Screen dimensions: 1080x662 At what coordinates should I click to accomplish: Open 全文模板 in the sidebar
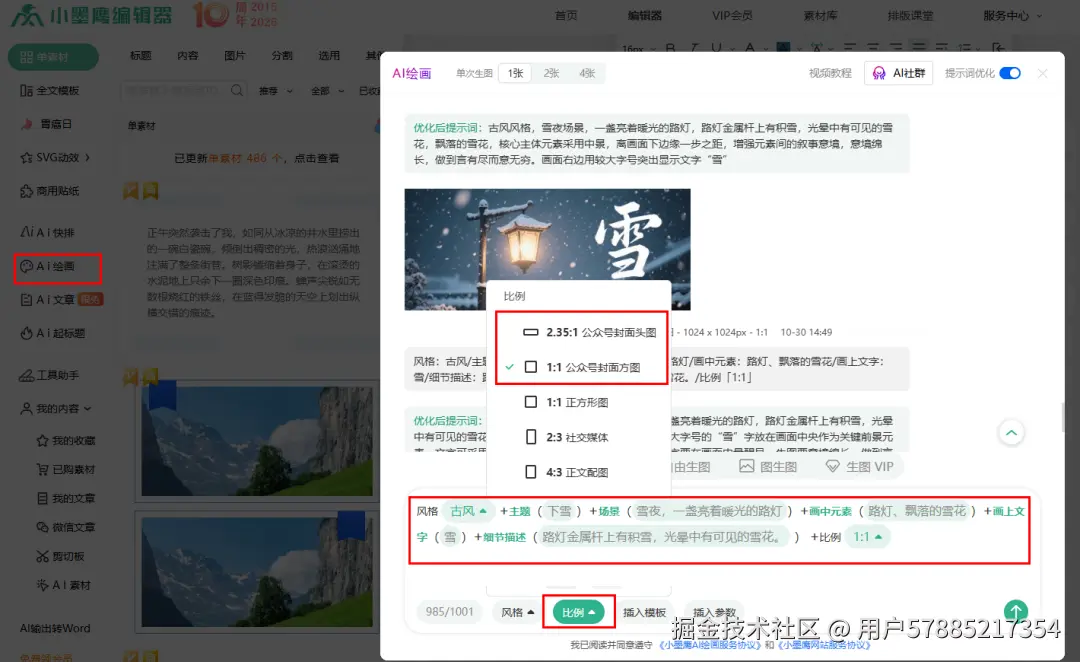50,90
